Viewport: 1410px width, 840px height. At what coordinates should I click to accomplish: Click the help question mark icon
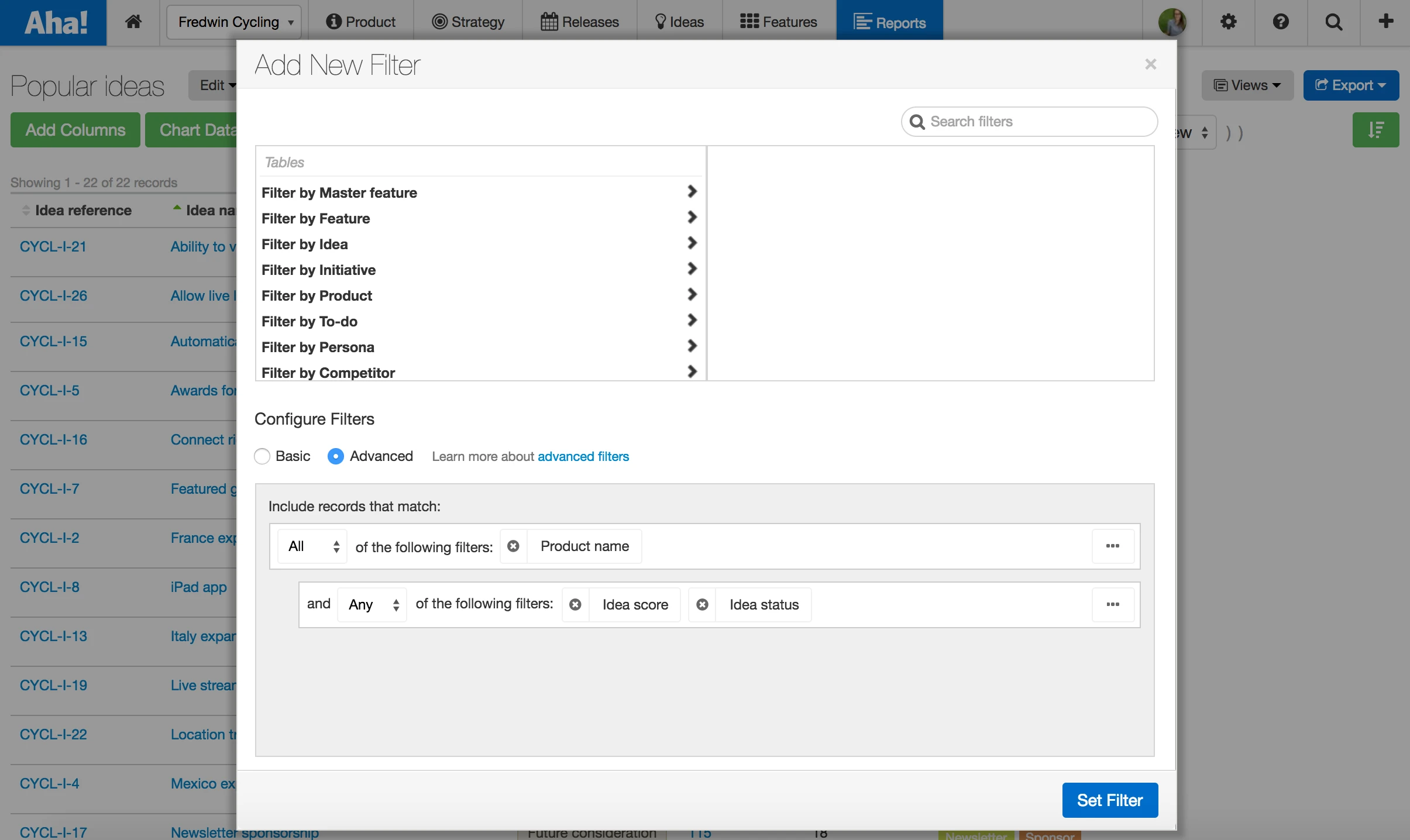point(1281,22)
